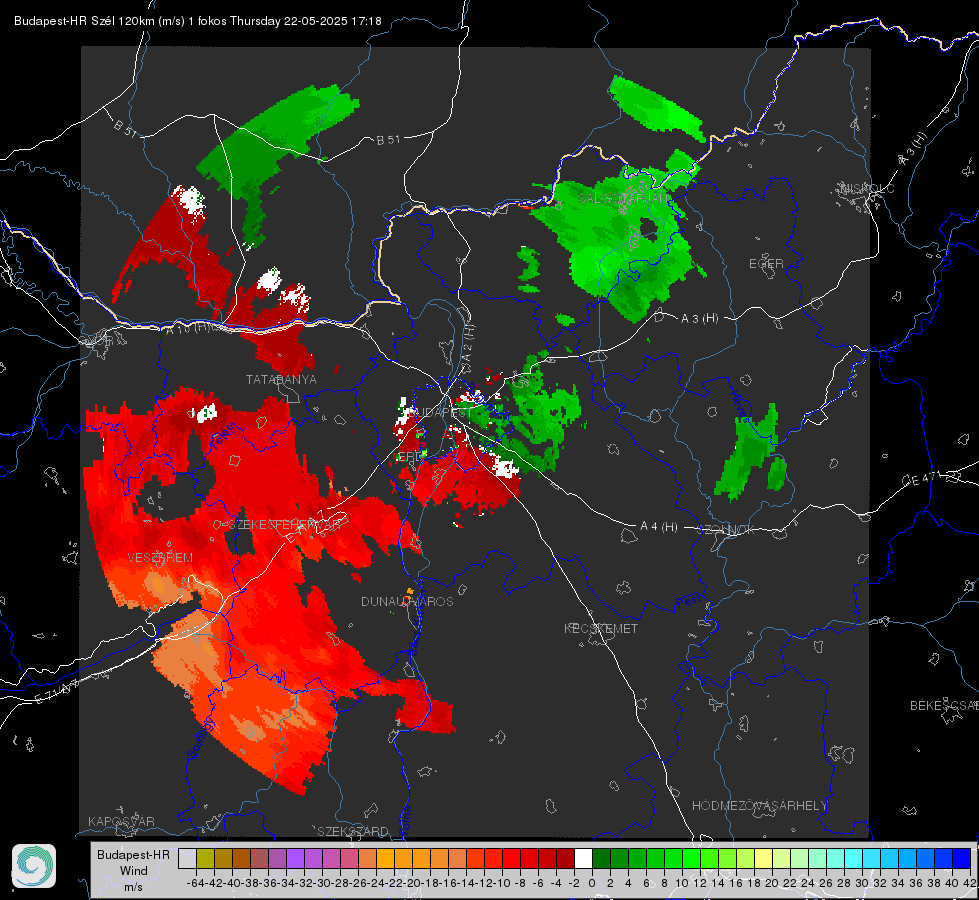Click the Somogy county label

(200, 738)
